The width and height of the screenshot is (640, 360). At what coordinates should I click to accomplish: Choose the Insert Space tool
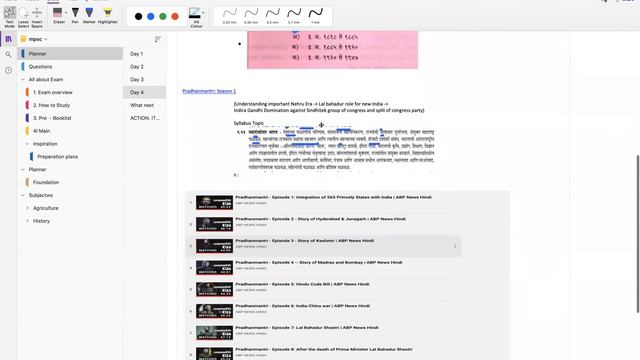(x=37, y=17)
